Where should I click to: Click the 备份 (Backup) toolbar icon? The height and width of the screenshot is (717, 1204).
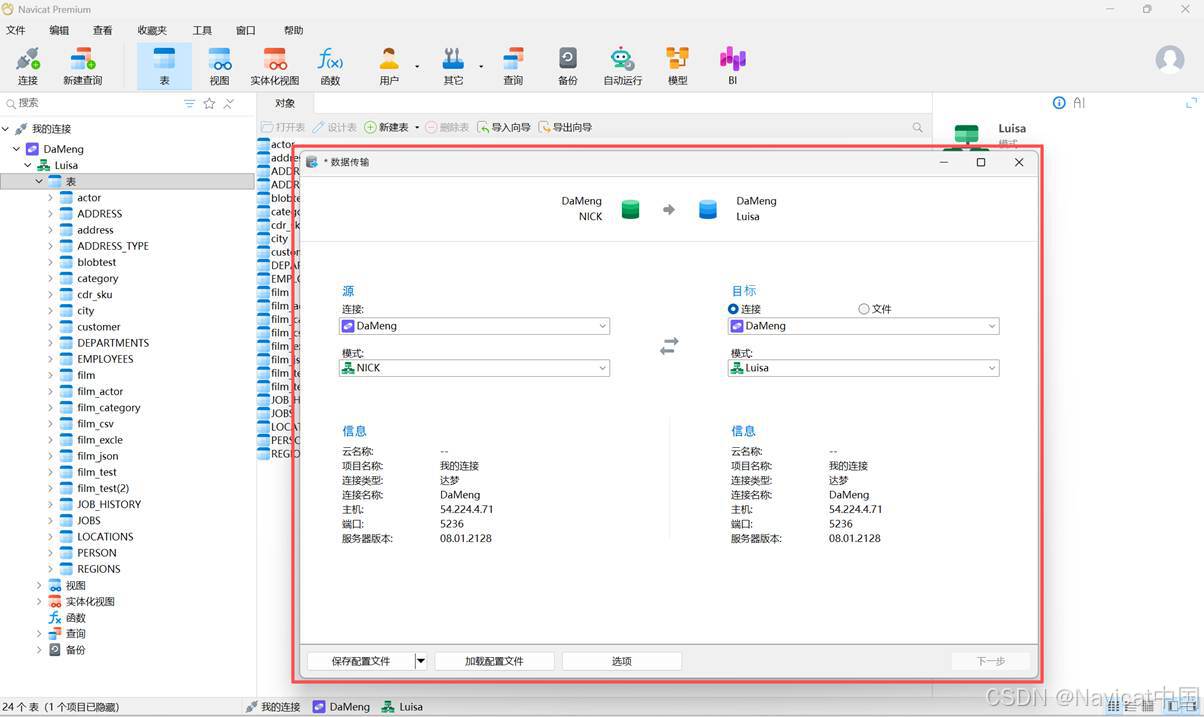tap(567, 66)
